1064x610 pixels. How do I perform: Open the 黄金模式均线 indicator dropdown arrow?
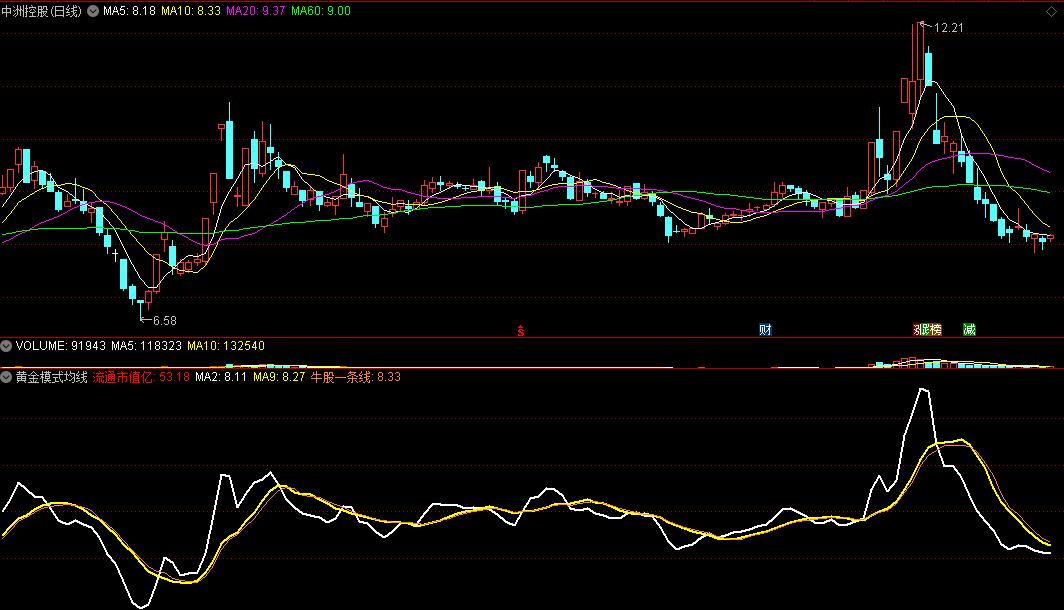(x=7, y=378)
